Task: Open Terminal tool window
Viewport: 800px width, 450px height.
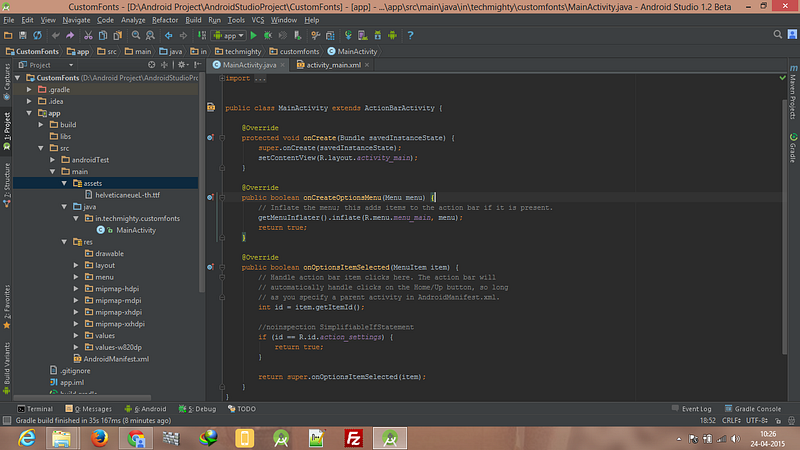Action: (x=35, y=409)
